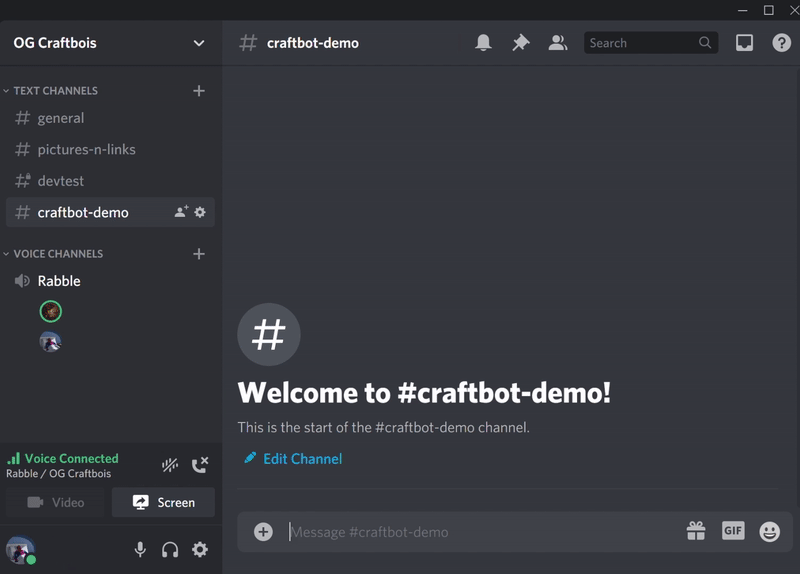Open the Inbox icon

744,42
